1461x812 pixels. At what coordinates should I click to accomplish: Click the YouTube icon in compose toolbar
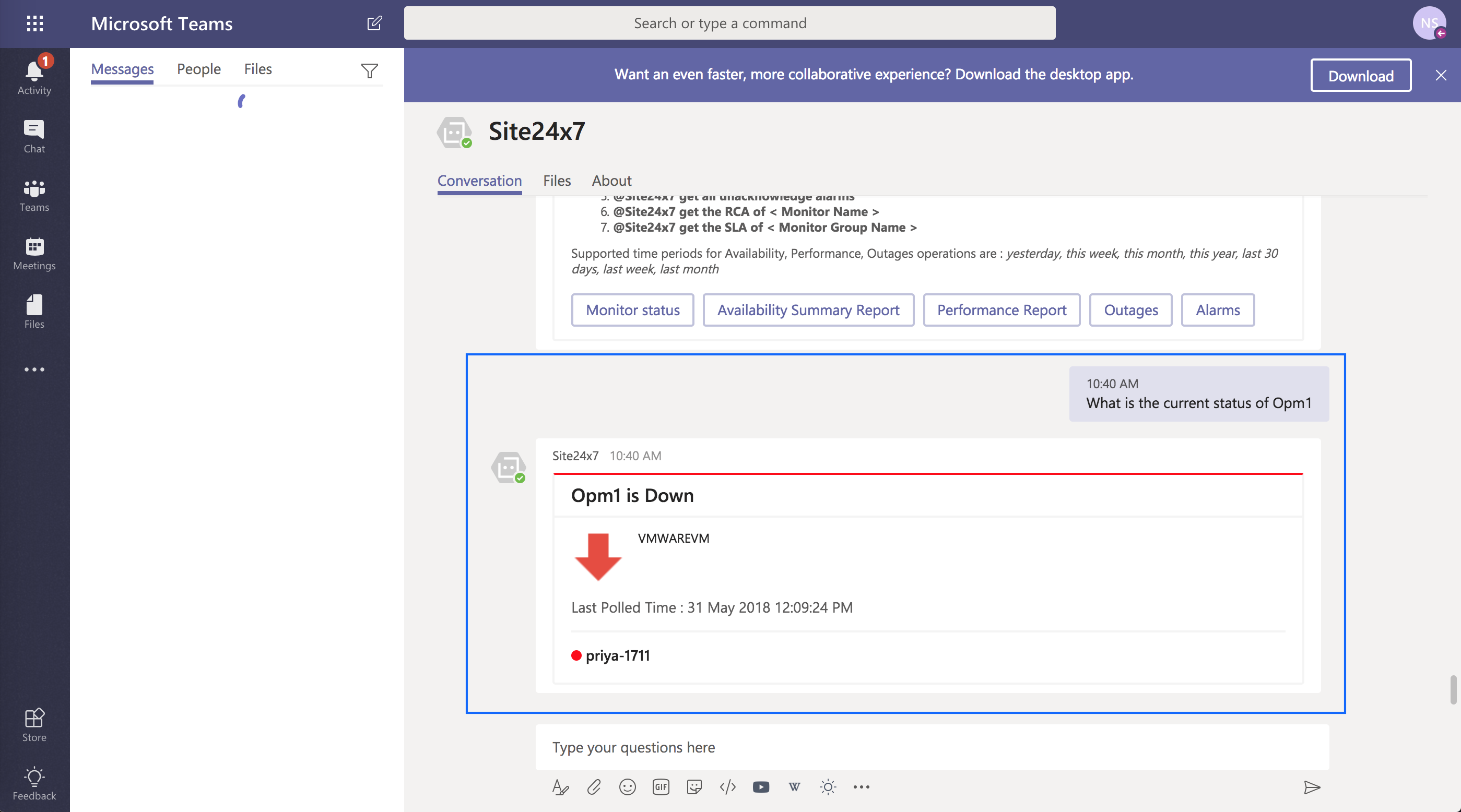point(761,786)
